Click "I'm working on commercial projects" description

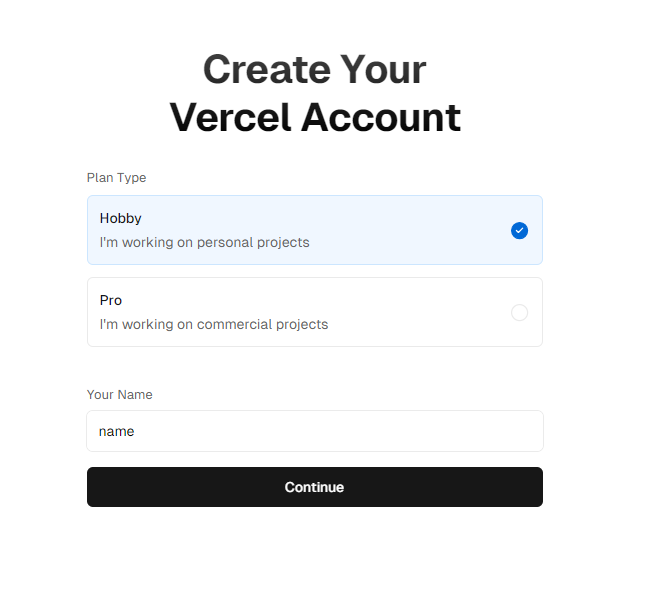[214, 325]
